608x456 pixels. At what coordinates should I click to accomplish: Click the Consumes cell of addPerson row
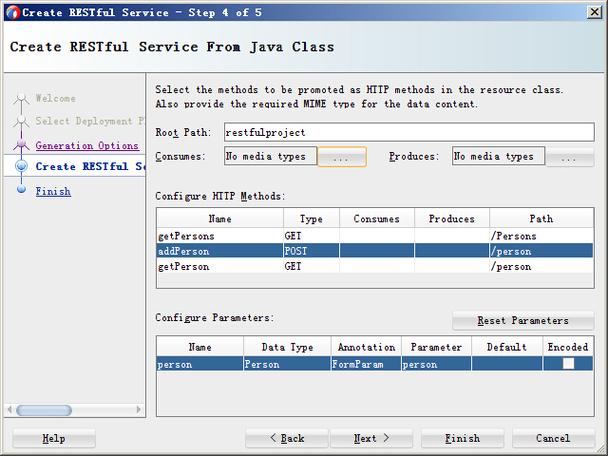tap(377, 251)
